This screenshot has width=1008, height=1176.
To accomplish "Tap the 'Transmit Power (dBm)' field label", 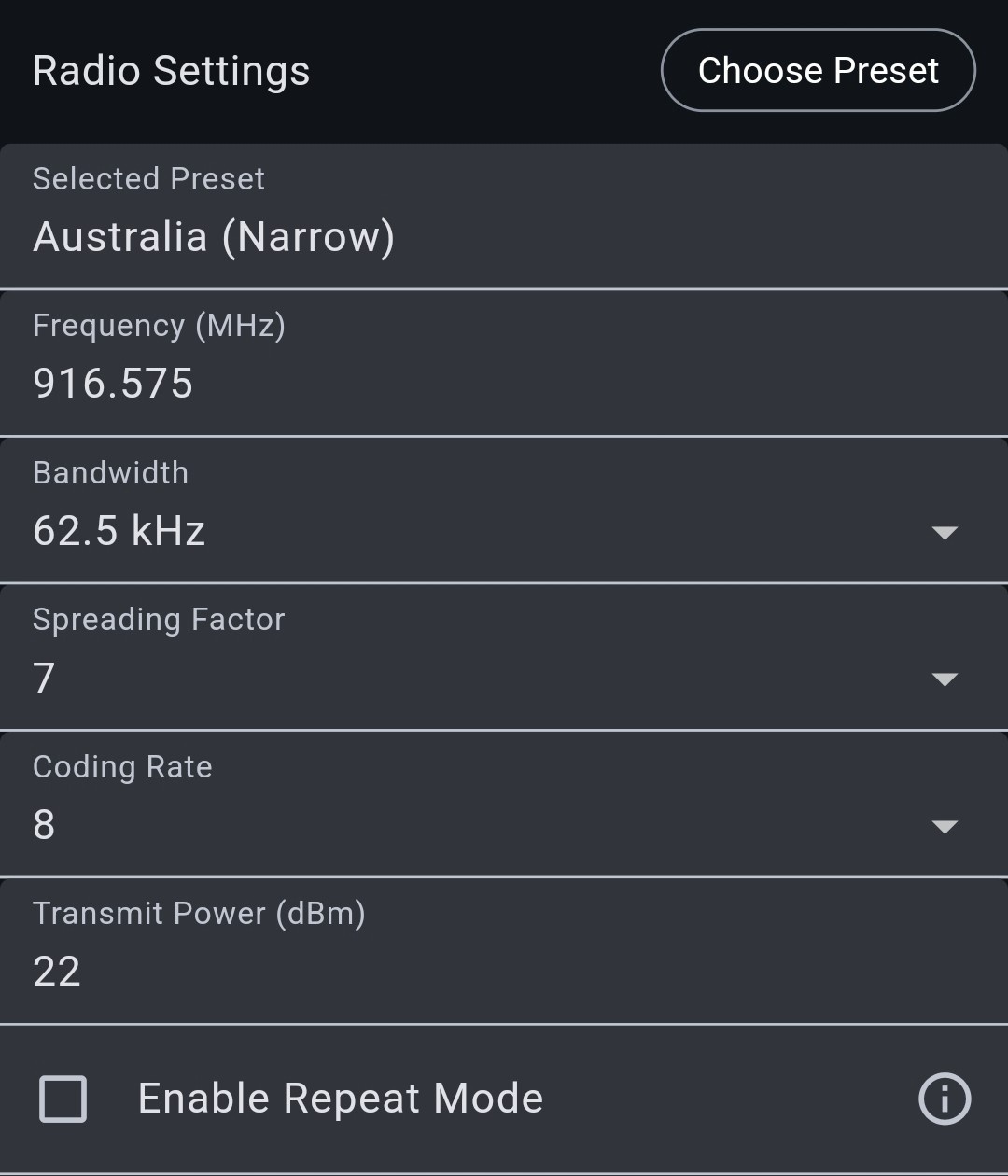I will 199,913.
